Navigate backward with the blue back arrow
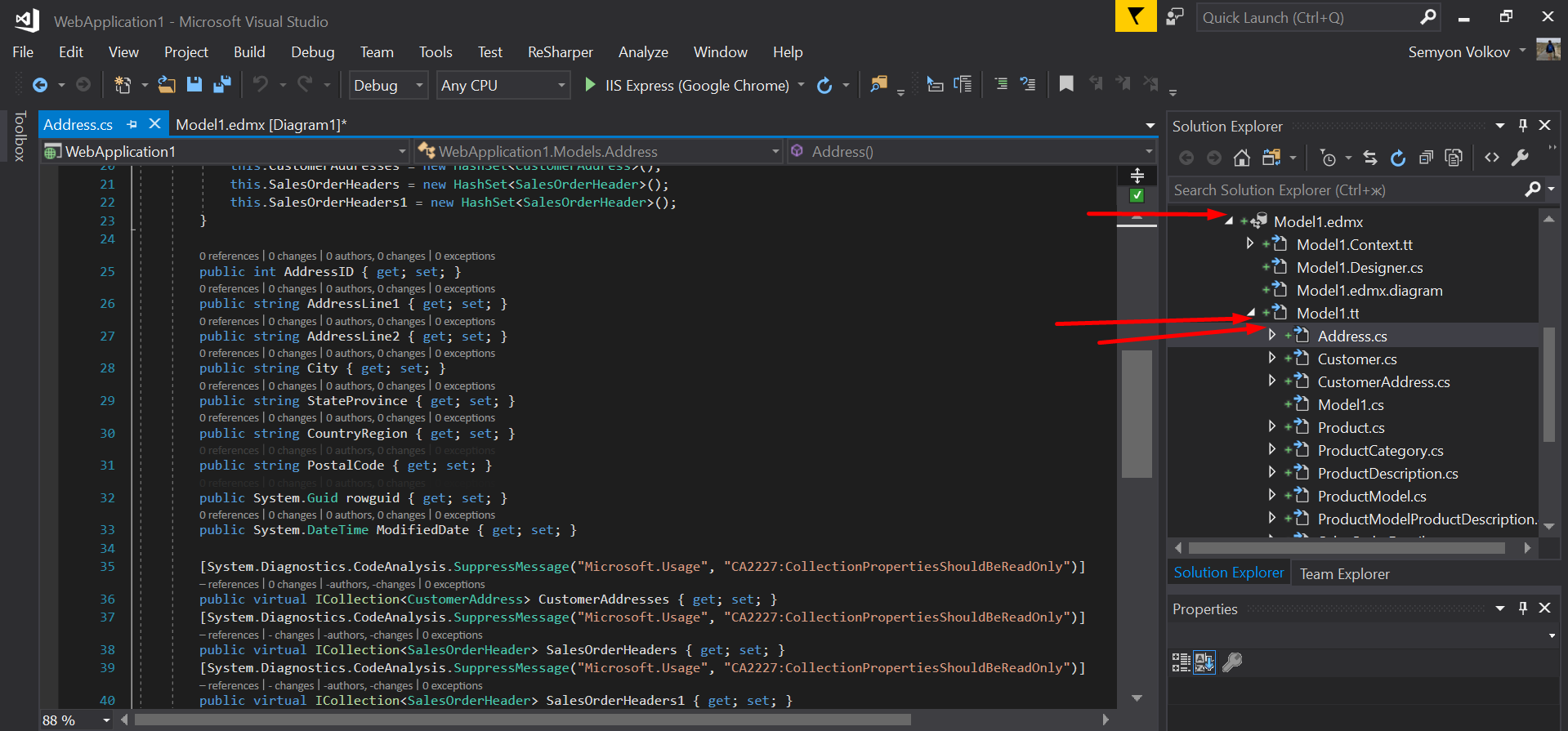Image resolution: width=1568 pixels, height=731 pixels. tap(39, 85)
